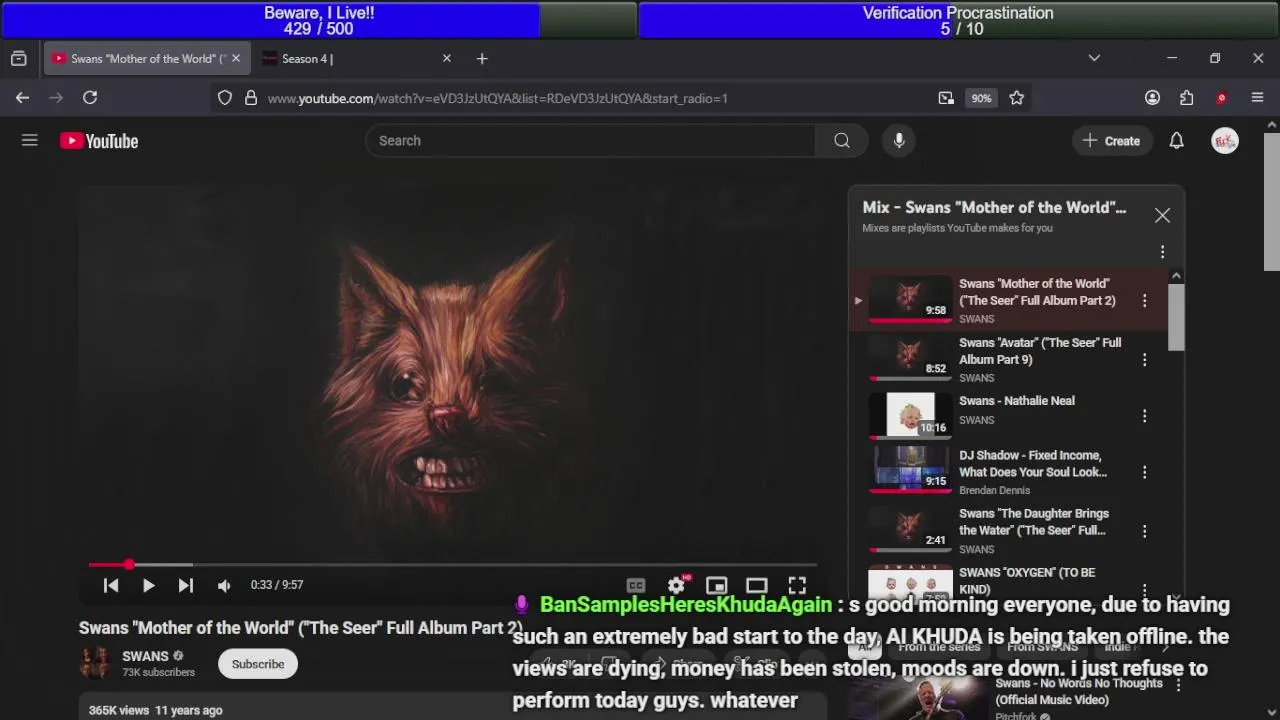Reset the 90% zoom level badge
Image resolution: width=1280 pixels, height=720 pixels.
981,98
